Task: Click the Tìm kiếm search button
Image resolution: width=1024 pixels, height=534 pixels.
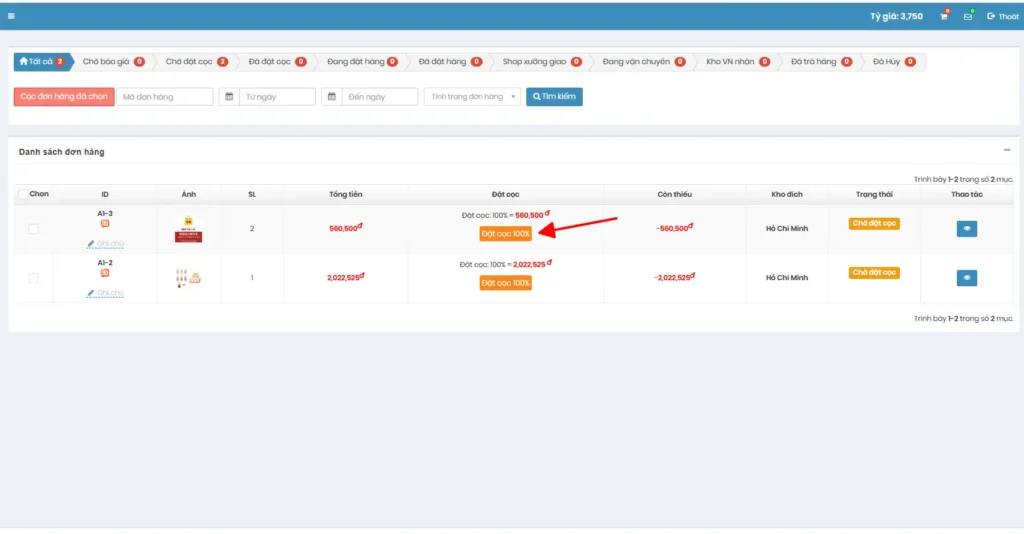Action: 554,97
